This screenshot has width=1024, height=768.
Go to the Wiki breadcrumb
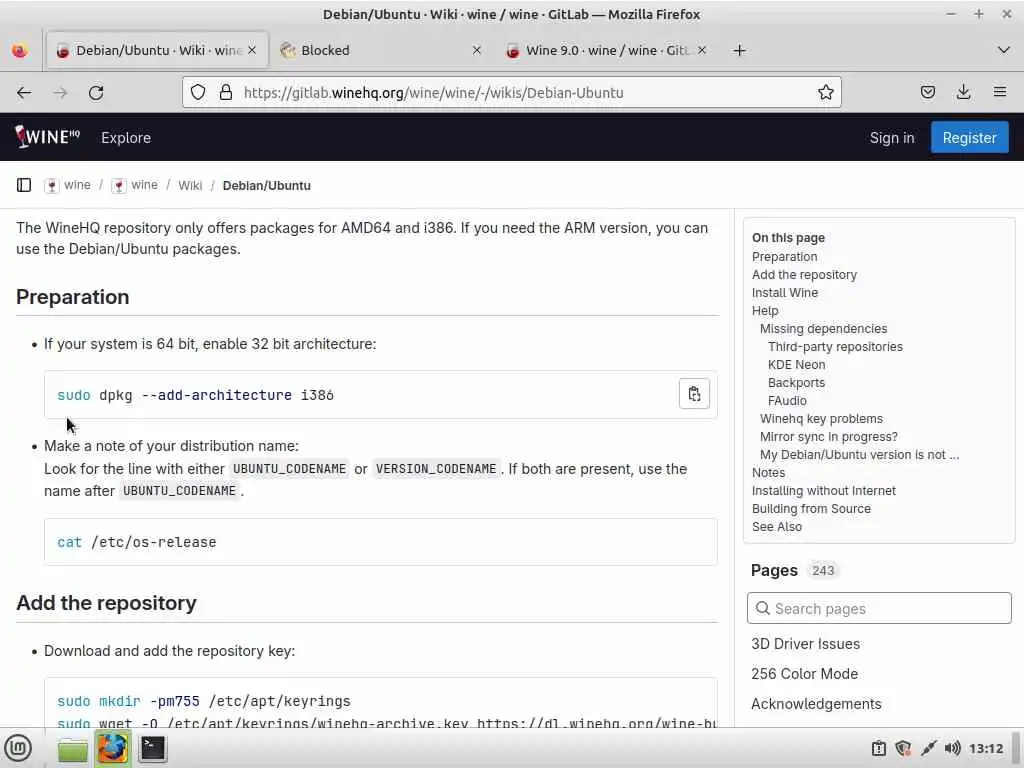190,185
